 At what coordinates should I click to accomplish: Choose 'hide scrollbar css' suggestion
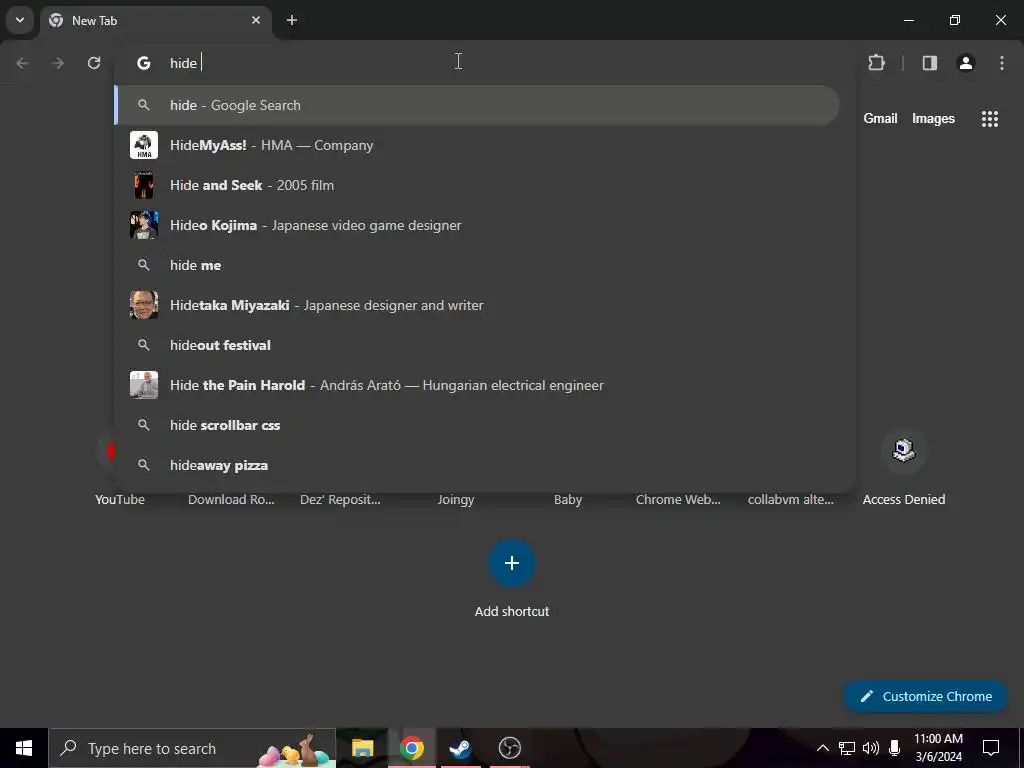tap(477, 425)
